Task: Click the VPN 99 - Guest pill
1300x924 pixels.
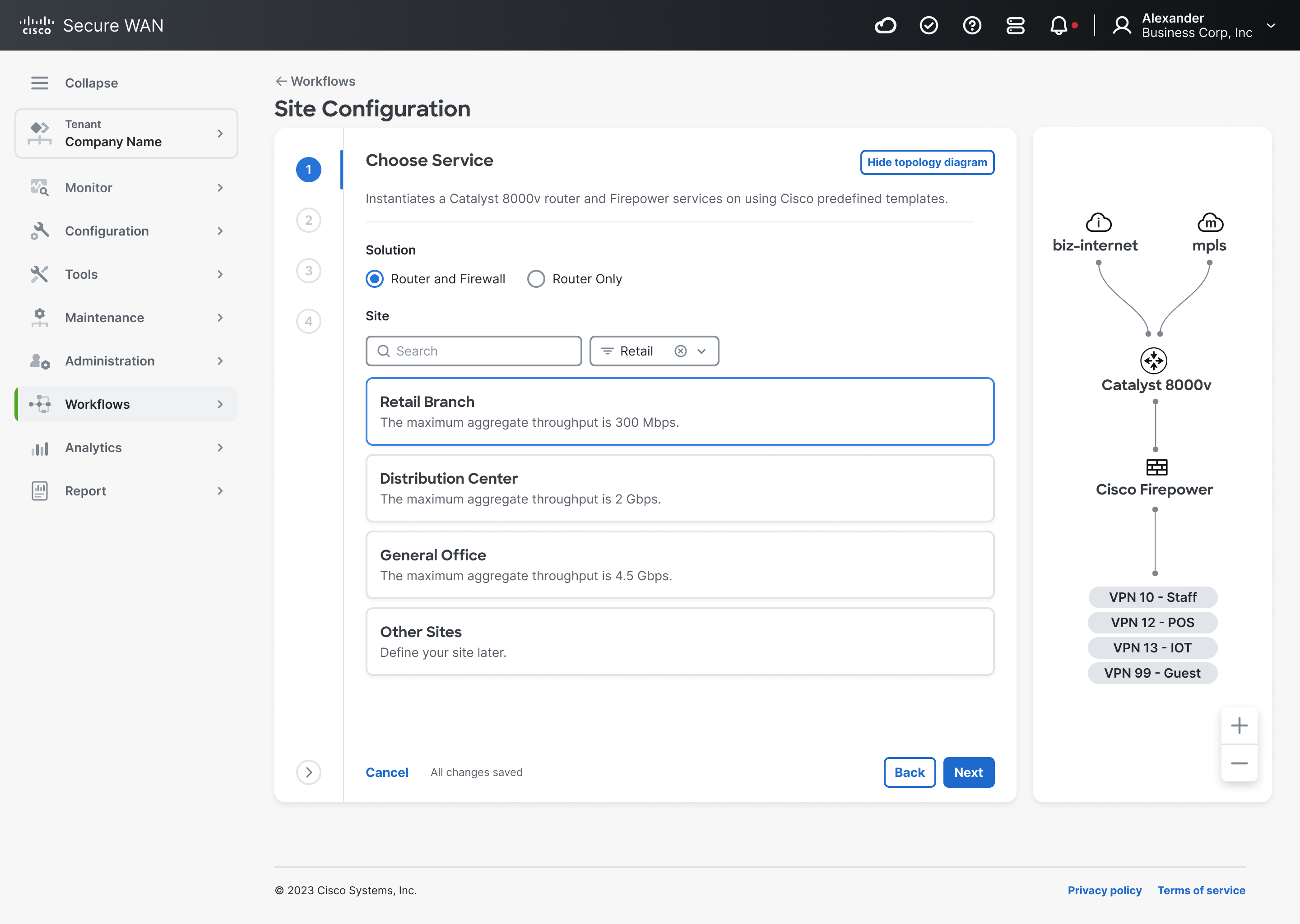Action: click(x=1152, y=673)
